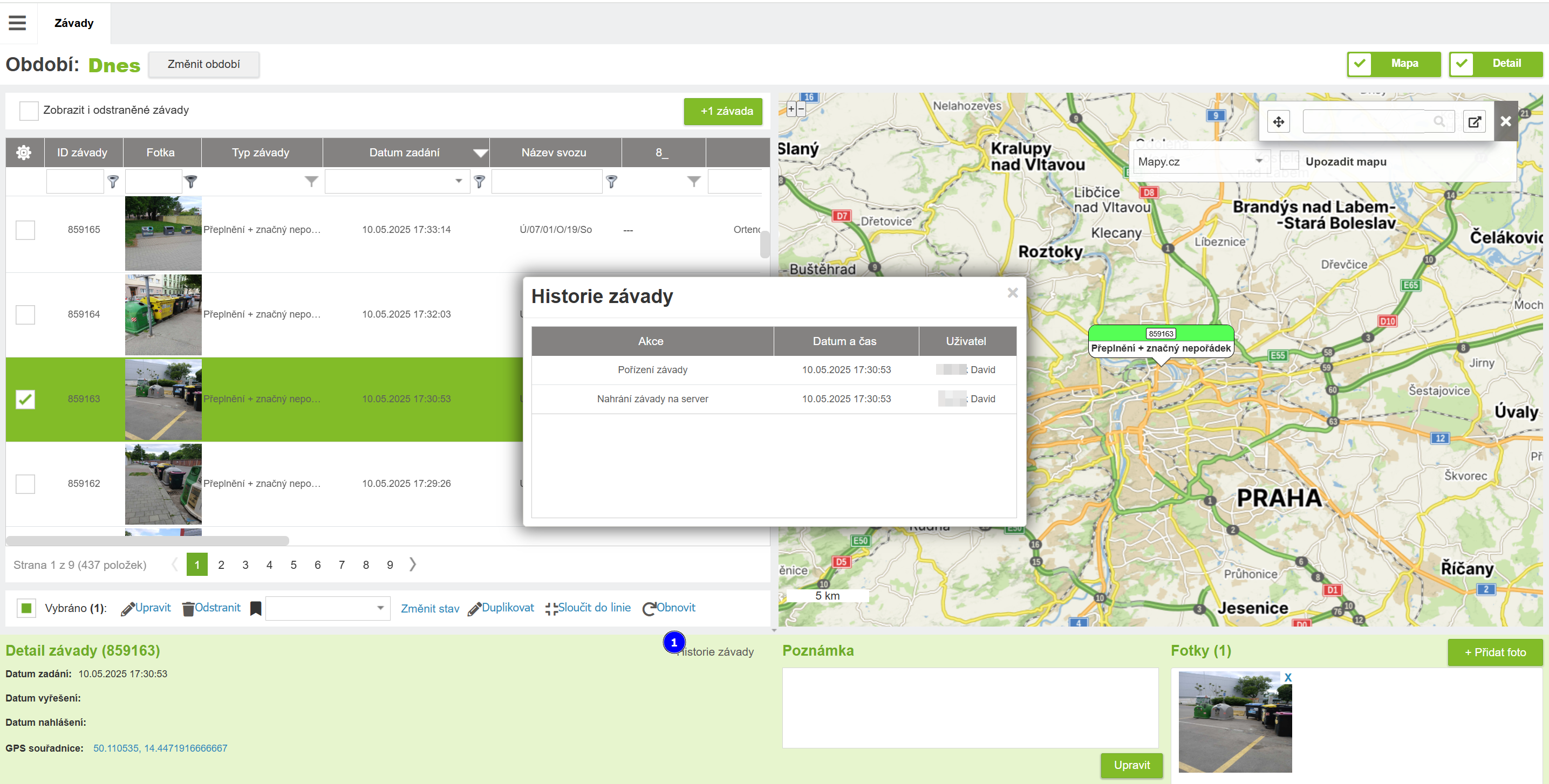This screenshot has height=784, width=1549.
Task: Click the map pan/move arrows icon
Action: pos(1278,122)
